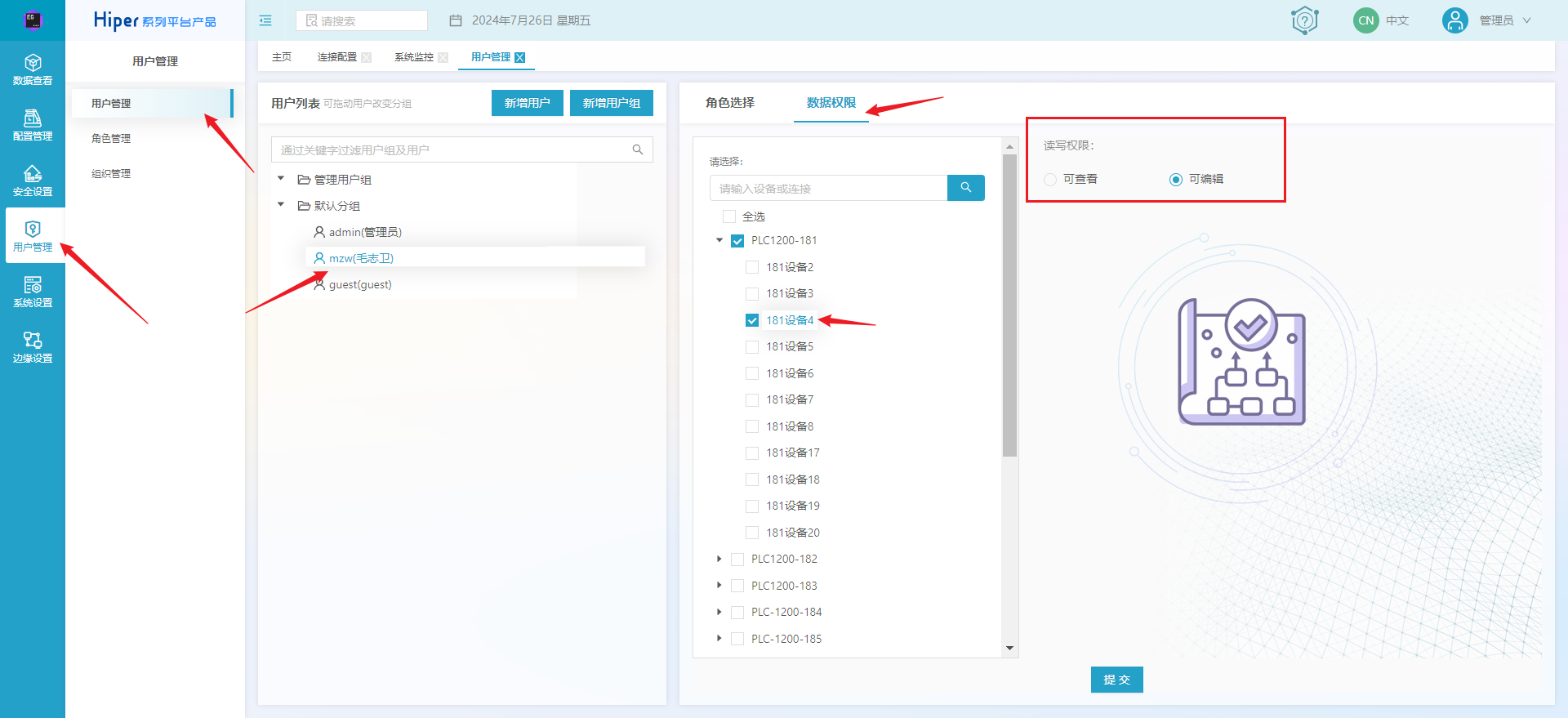Image resolution: width=1568 pixels, height=718 pixels.
Task: Close the 用户管理 tab with its X icon
Action: tap(520, 57)
